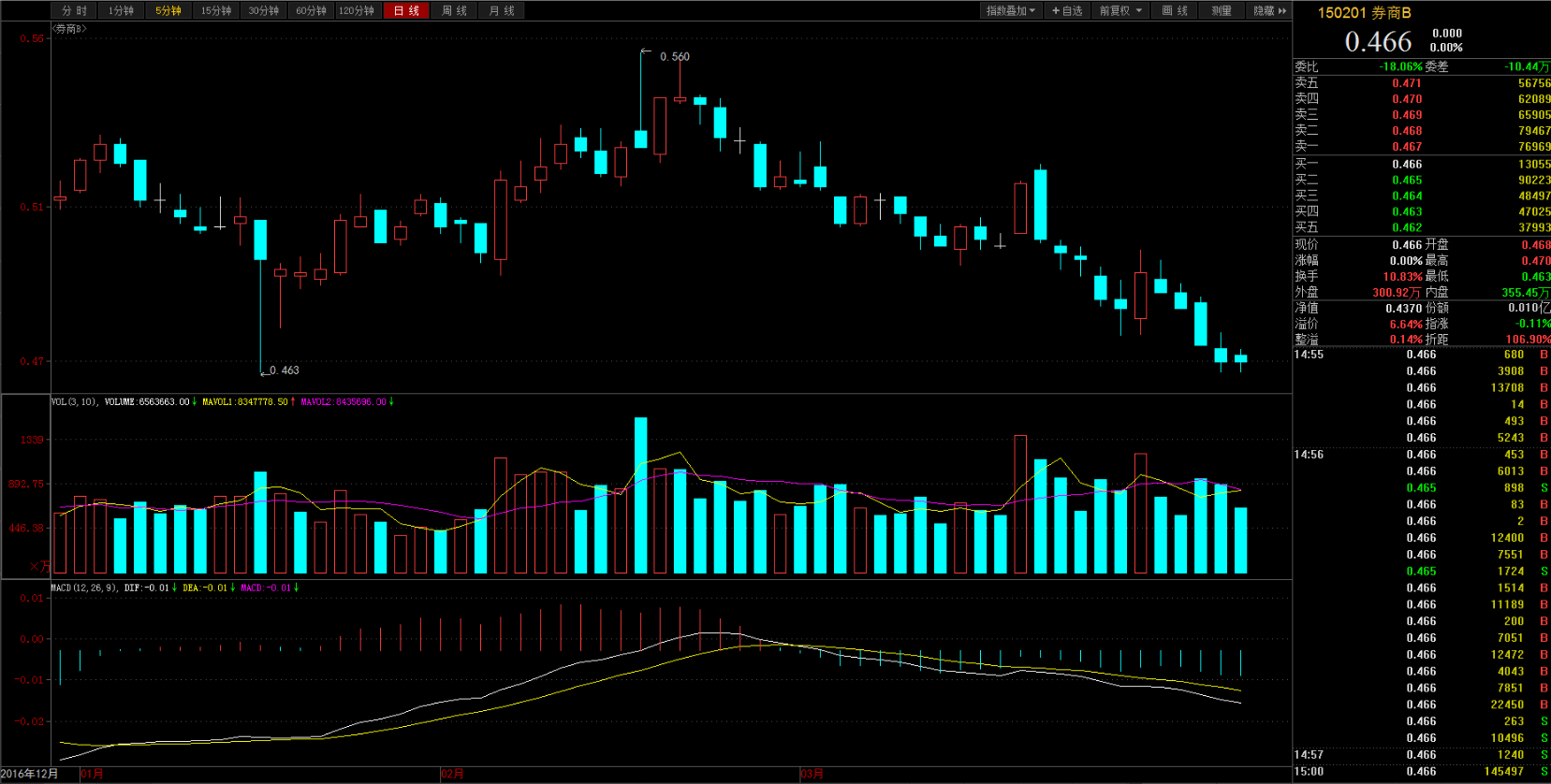Screen dimensions: 1551x784
Task: Select the 120分钟 period tab
Action: pos(357,10)
